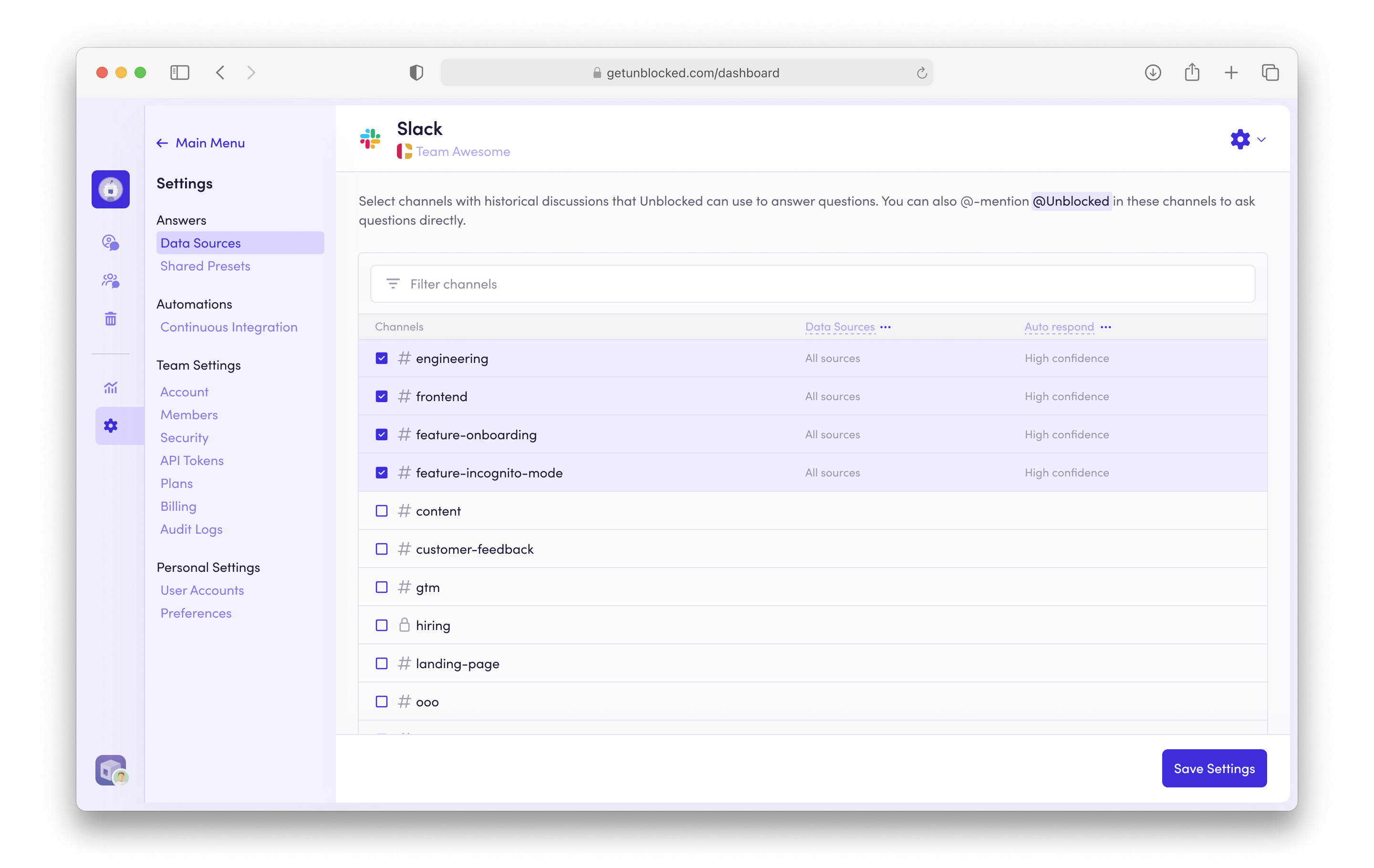
Task: Open the bot assistant panel in the sidebar
Action: (110, 189)
